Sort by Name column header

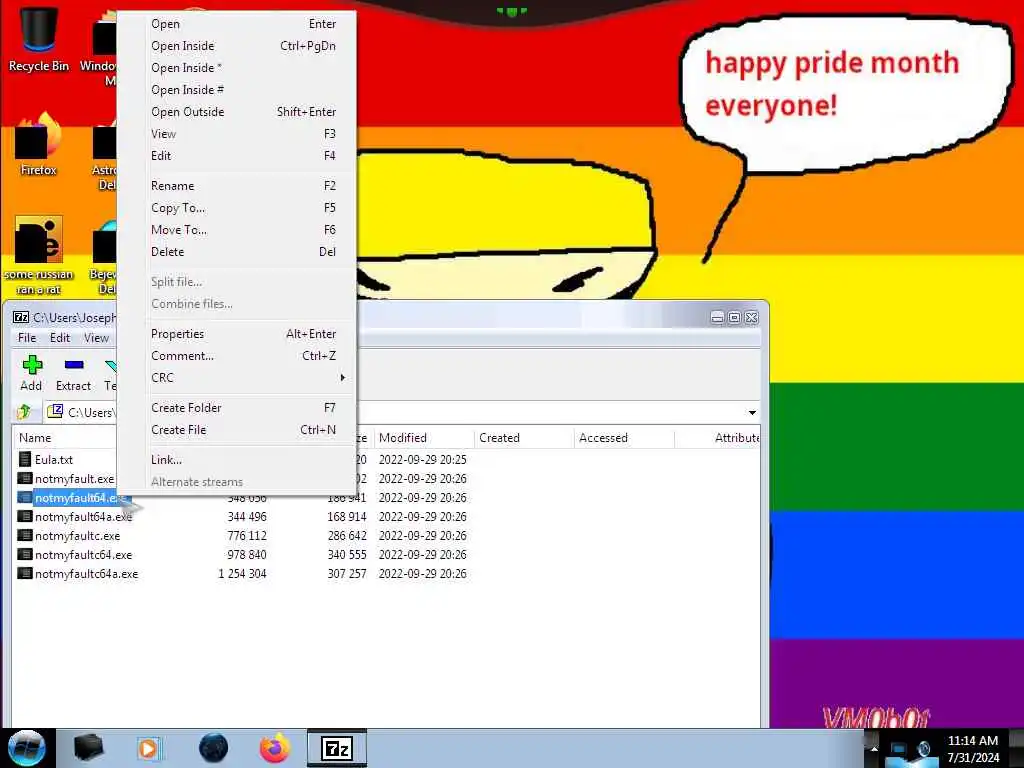point(64,438)
